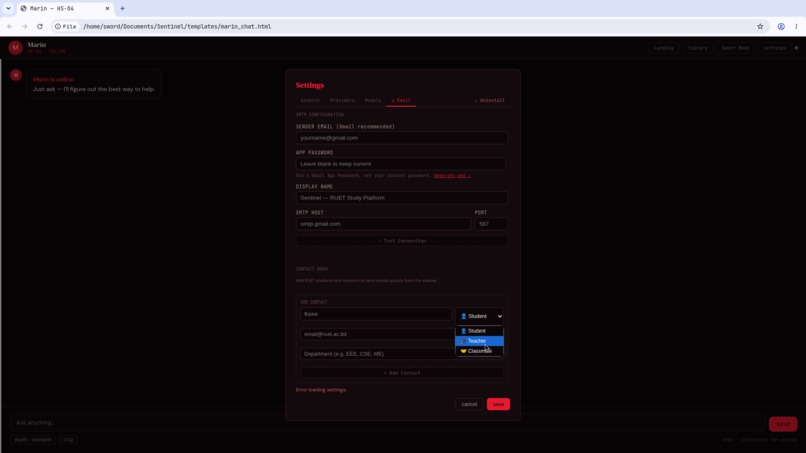
Task: Click Marin's avatar beside the chat message
Action: click(x=16, y=75)
